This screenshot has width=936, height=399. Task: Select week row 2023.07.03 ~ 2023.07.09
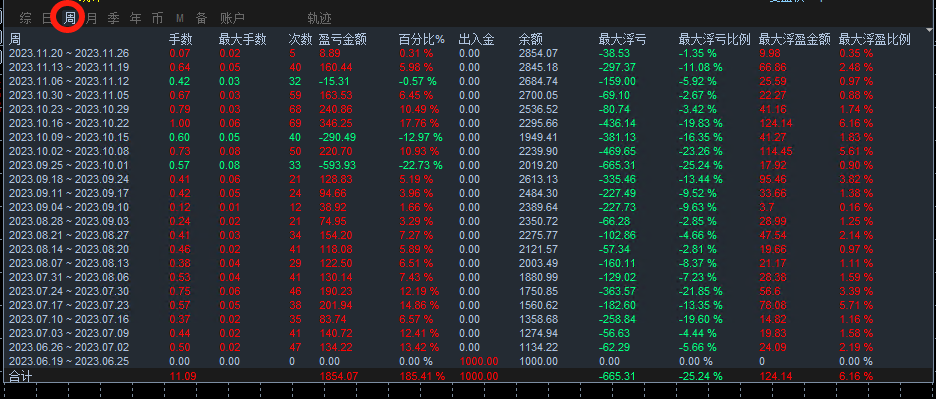tap(468, 333)
